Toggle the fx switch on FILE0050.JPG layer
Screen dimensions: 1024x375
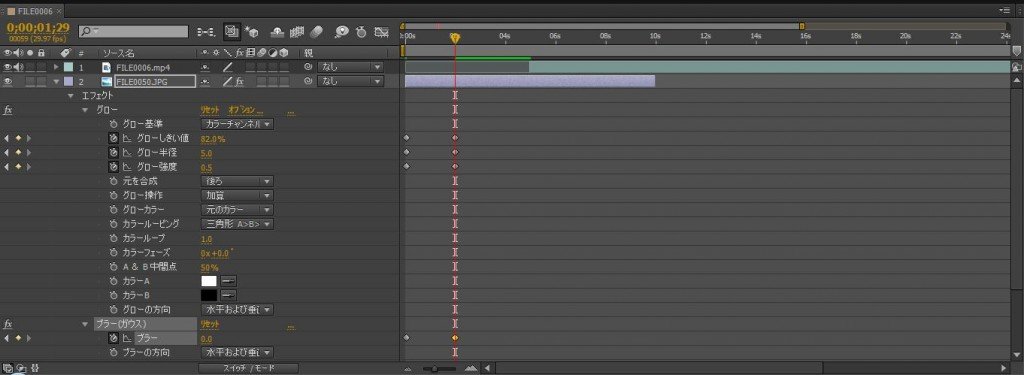pos(240,82)
